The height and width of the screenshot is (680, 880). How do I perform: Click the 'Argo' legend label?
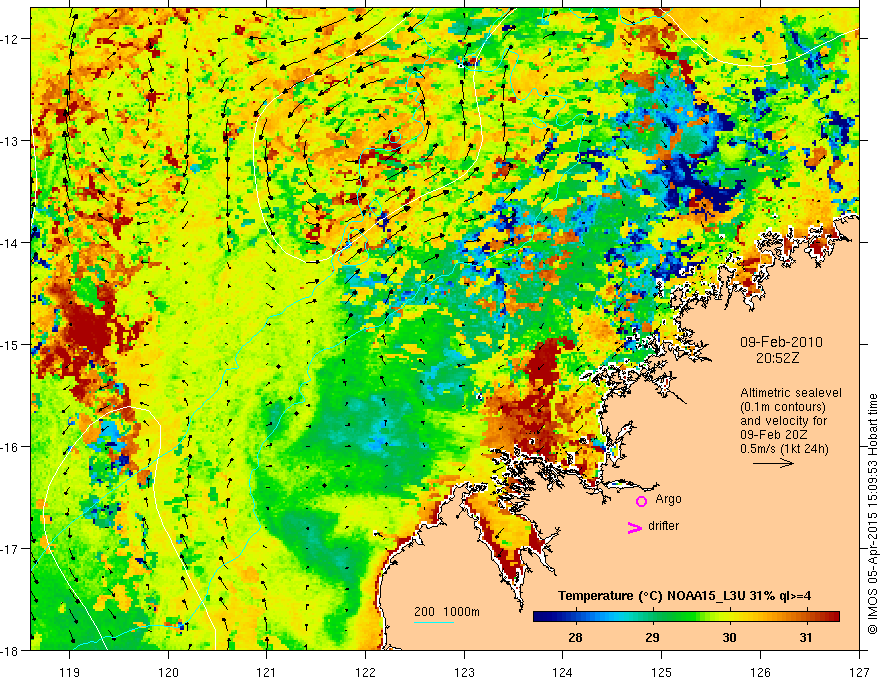coord(668,499)
